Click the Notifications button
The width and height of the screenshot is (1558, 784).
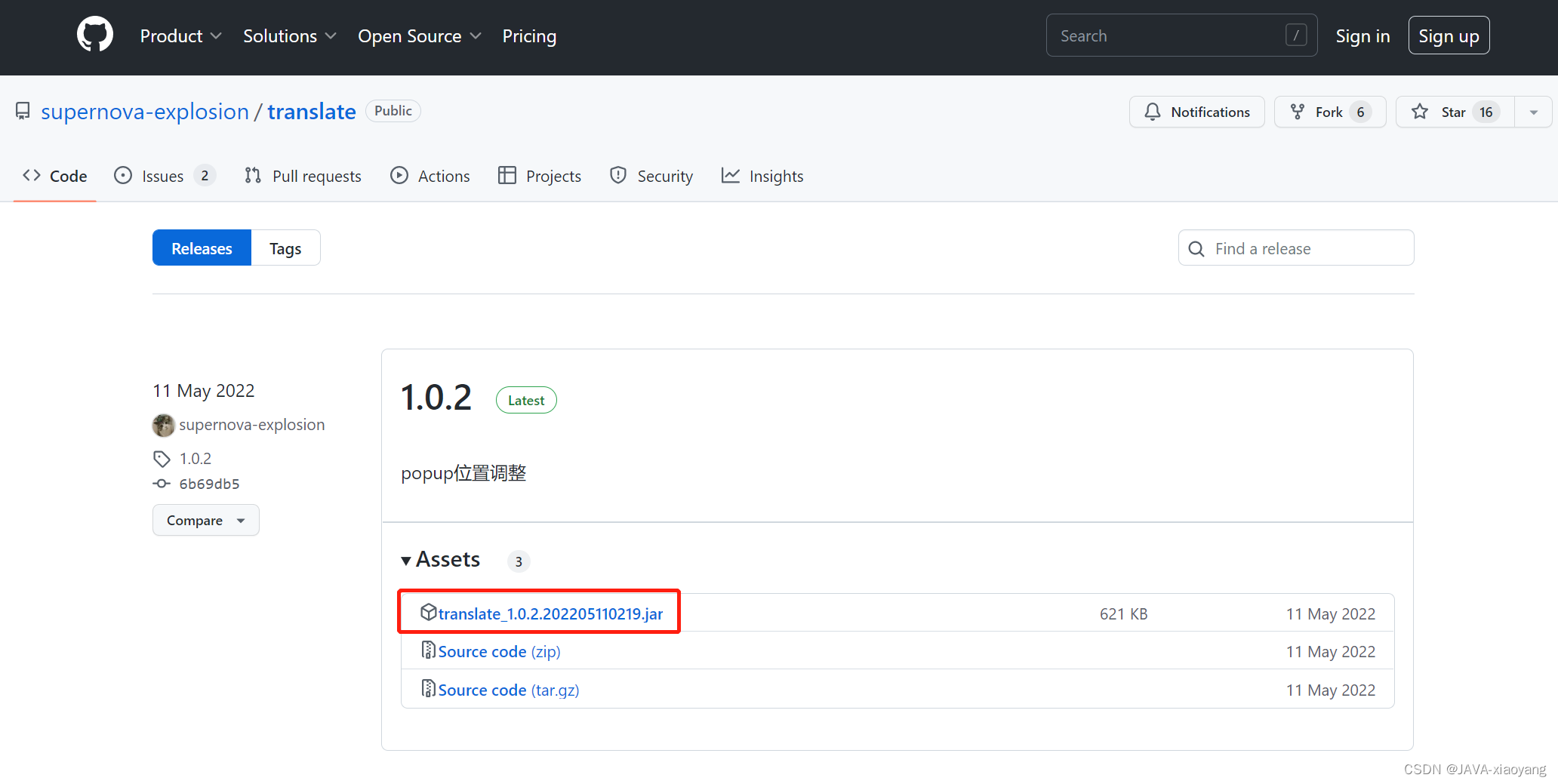point(1197,112)
